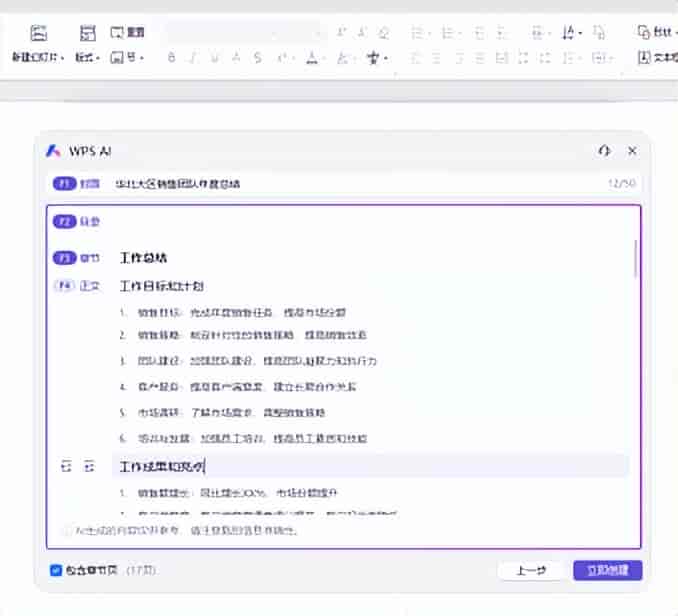This screenshot has width=678, height=616.
Task: Apply bullet list formatting
Action: 419,32
